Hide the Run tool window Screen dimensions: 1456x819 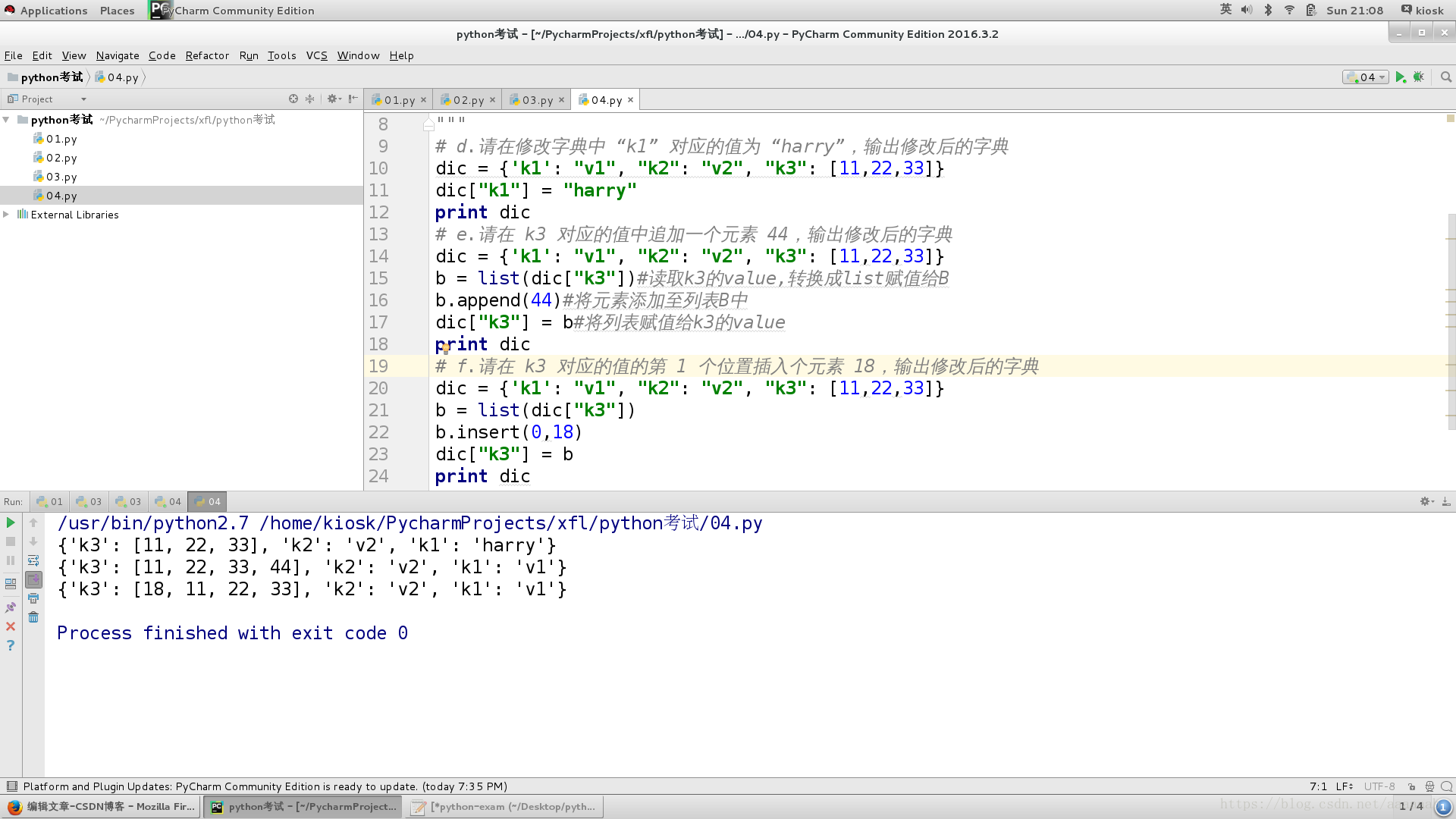click(x=1446, y=501)
